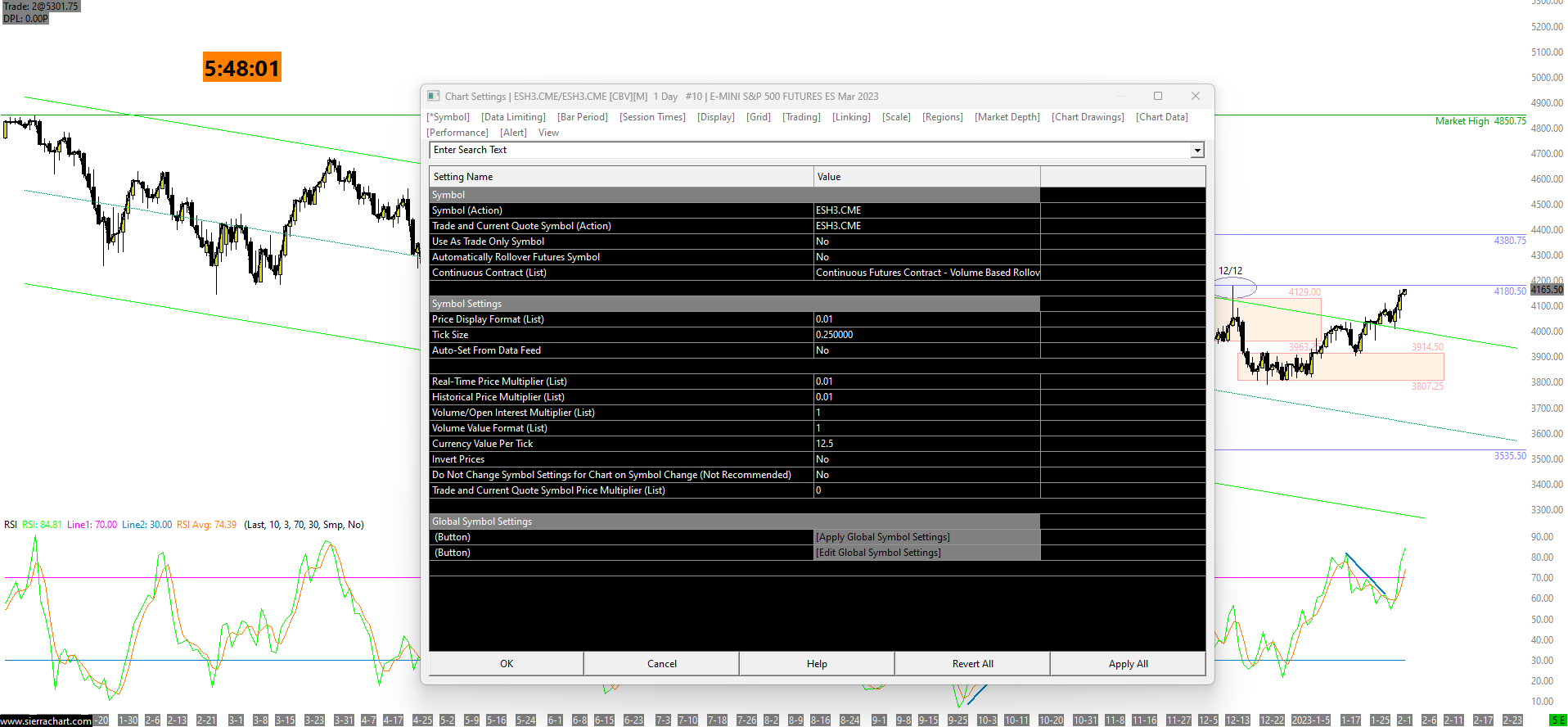
Task: Click the Revert All button
Action: 972,664
